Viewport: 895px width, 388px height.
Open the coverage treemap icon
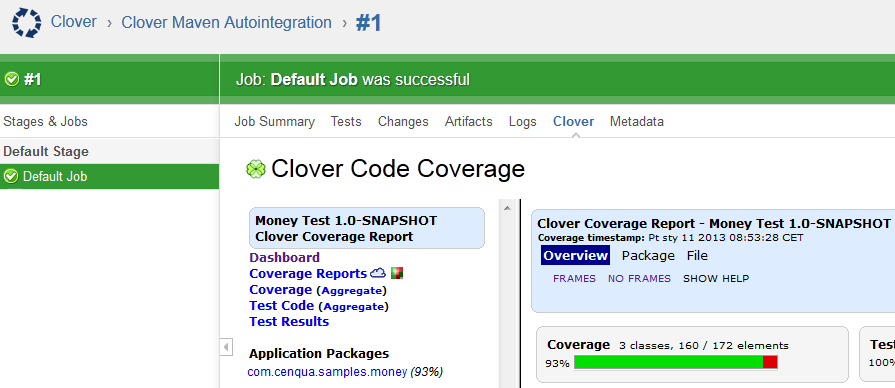tap(397, 273)
